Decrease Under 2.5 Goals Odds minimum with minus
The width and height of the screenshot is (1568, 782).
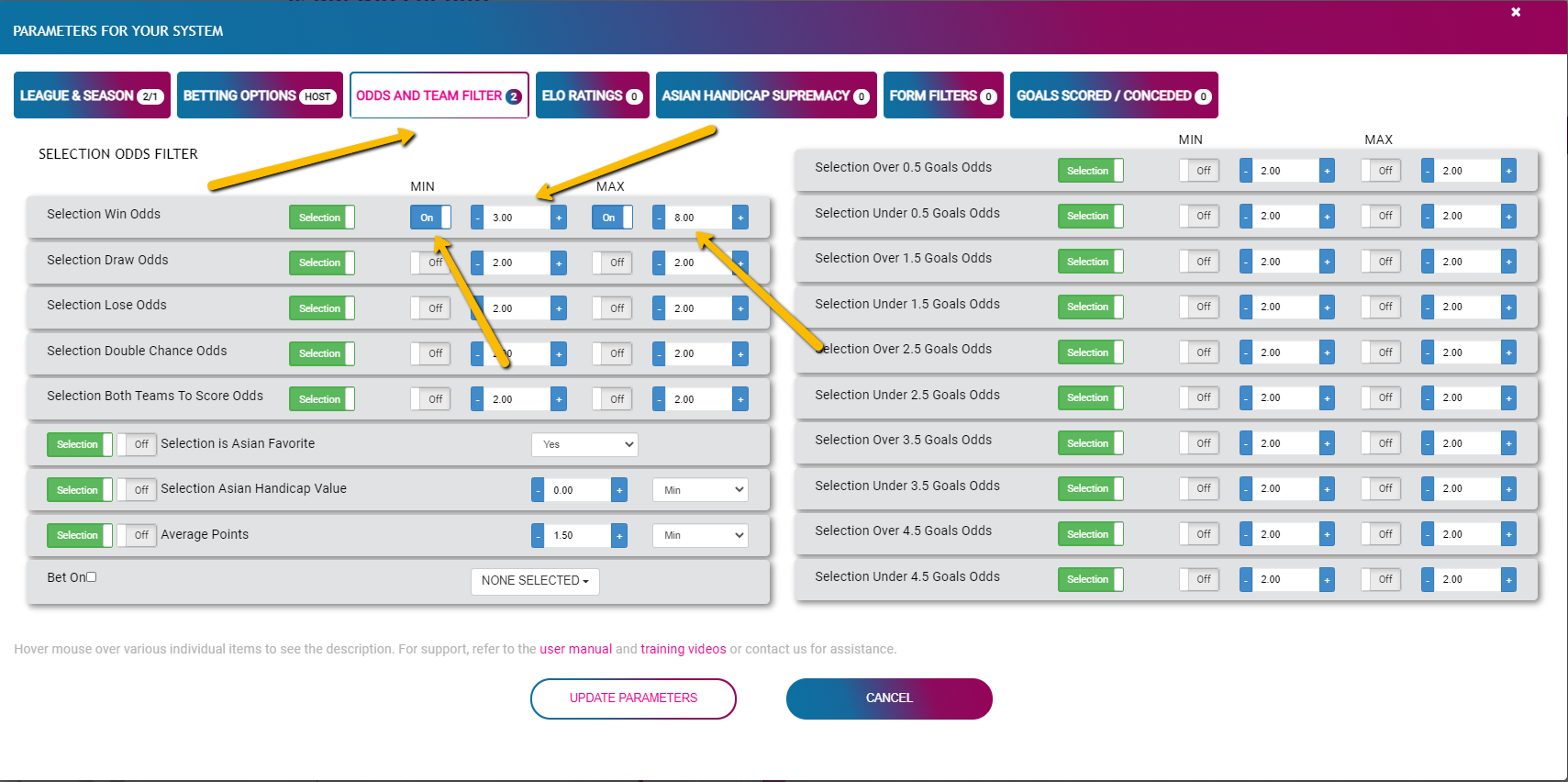[1246, 397]
